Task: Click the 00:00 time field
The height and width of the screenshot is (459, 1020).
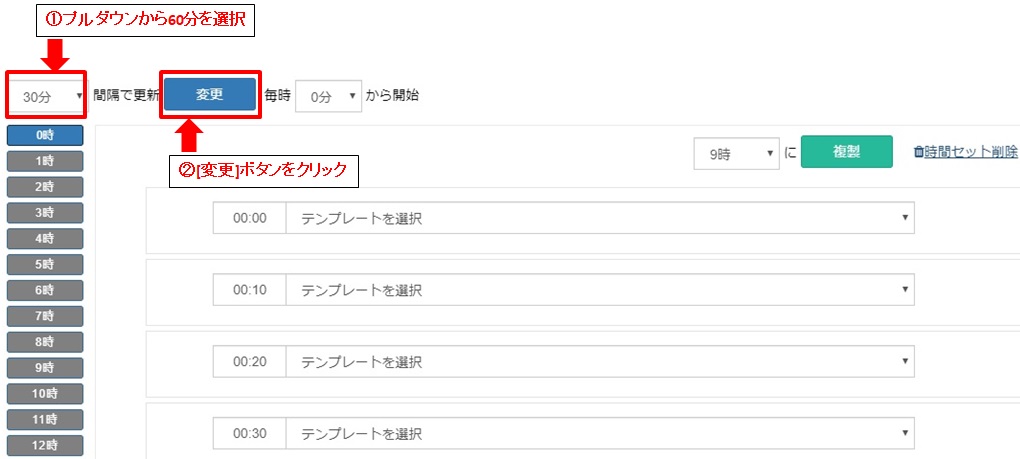Action: click(250, 218)
